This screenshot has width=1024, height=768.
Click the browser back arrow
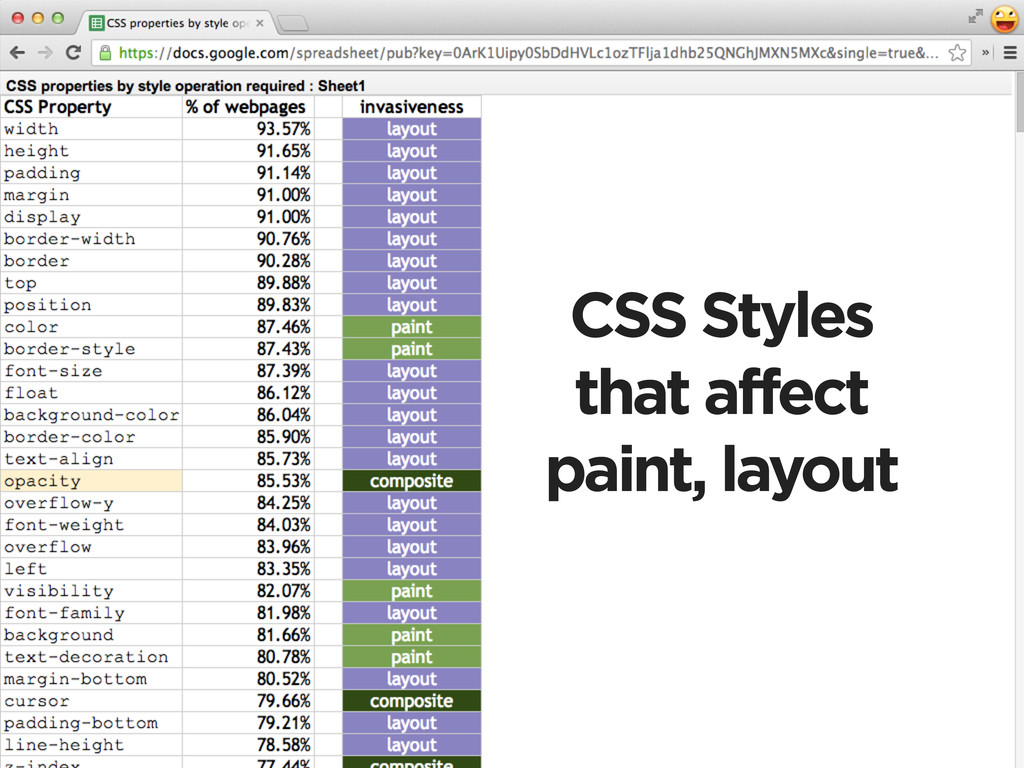pos(18,53)
